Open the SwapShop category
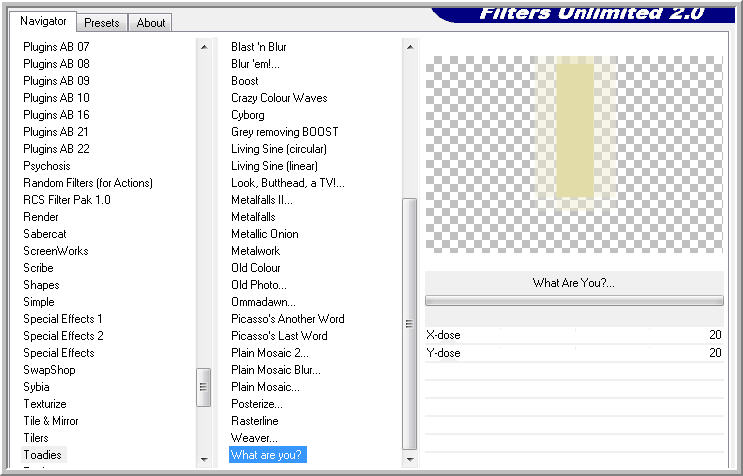743x476 pixels. tap(49, 370)
